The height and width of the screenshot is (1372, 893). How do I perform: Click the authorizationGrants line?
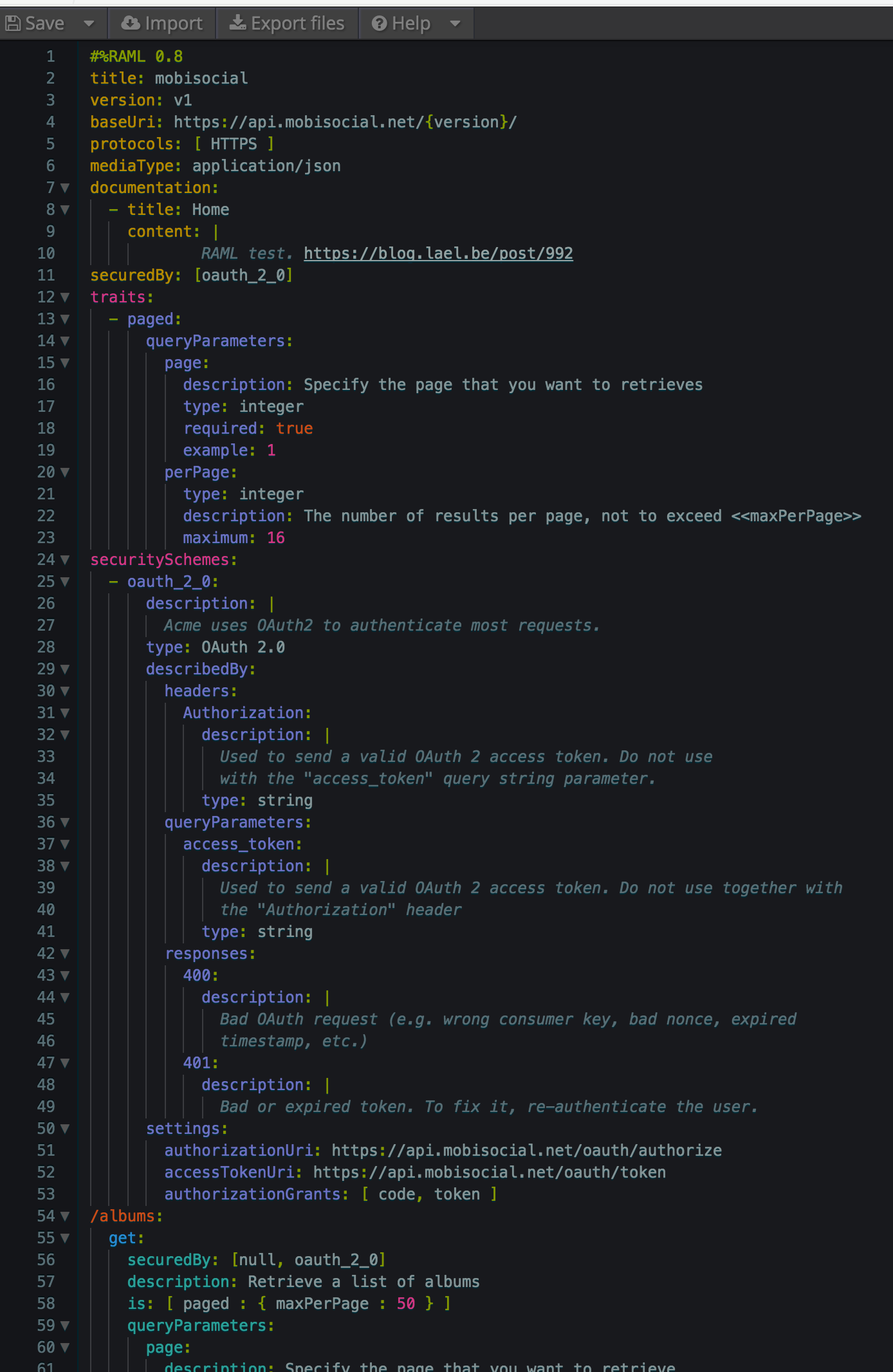(331, 1194)
